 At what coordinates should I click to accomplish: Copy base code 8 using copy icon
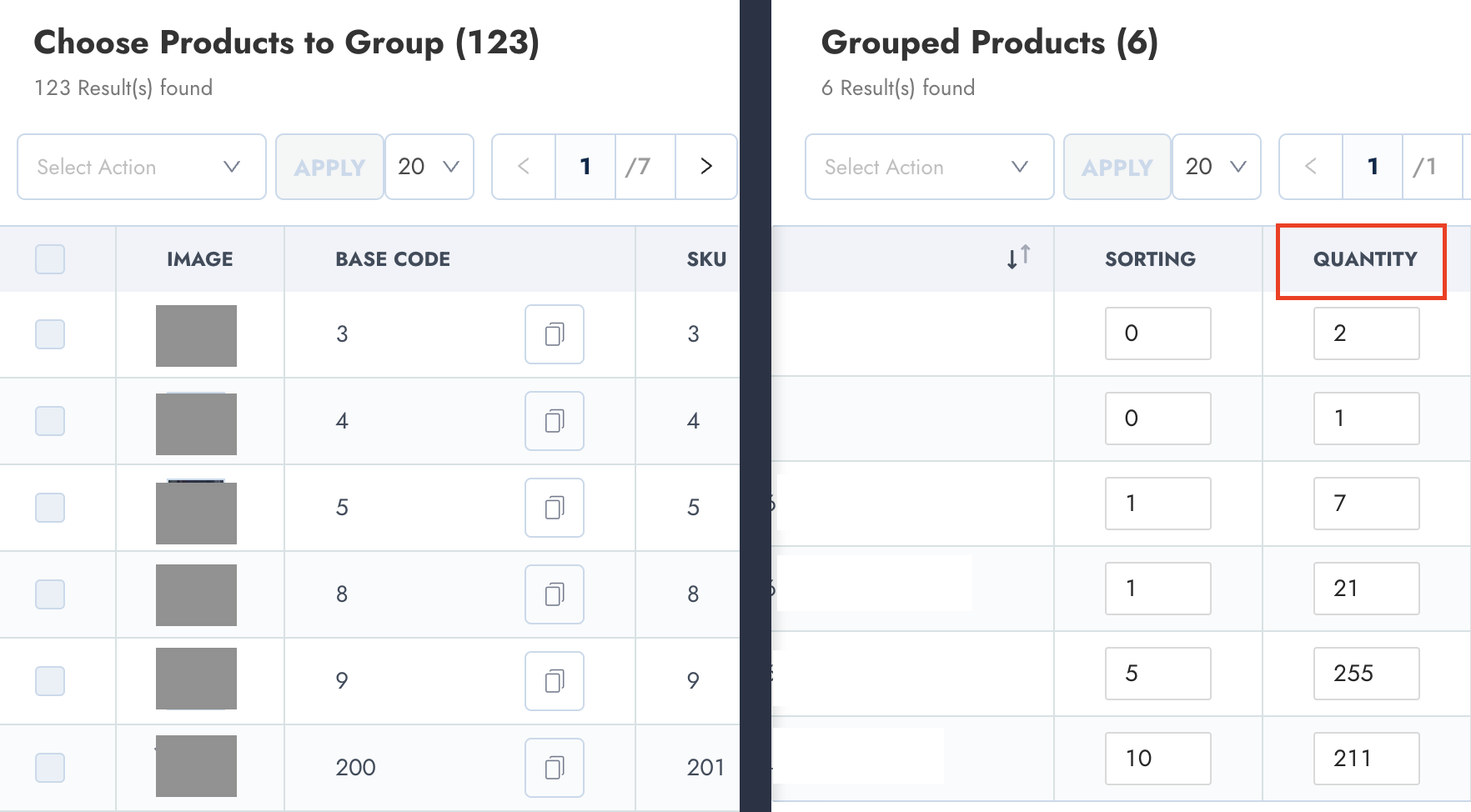click(x=554, y=594)
